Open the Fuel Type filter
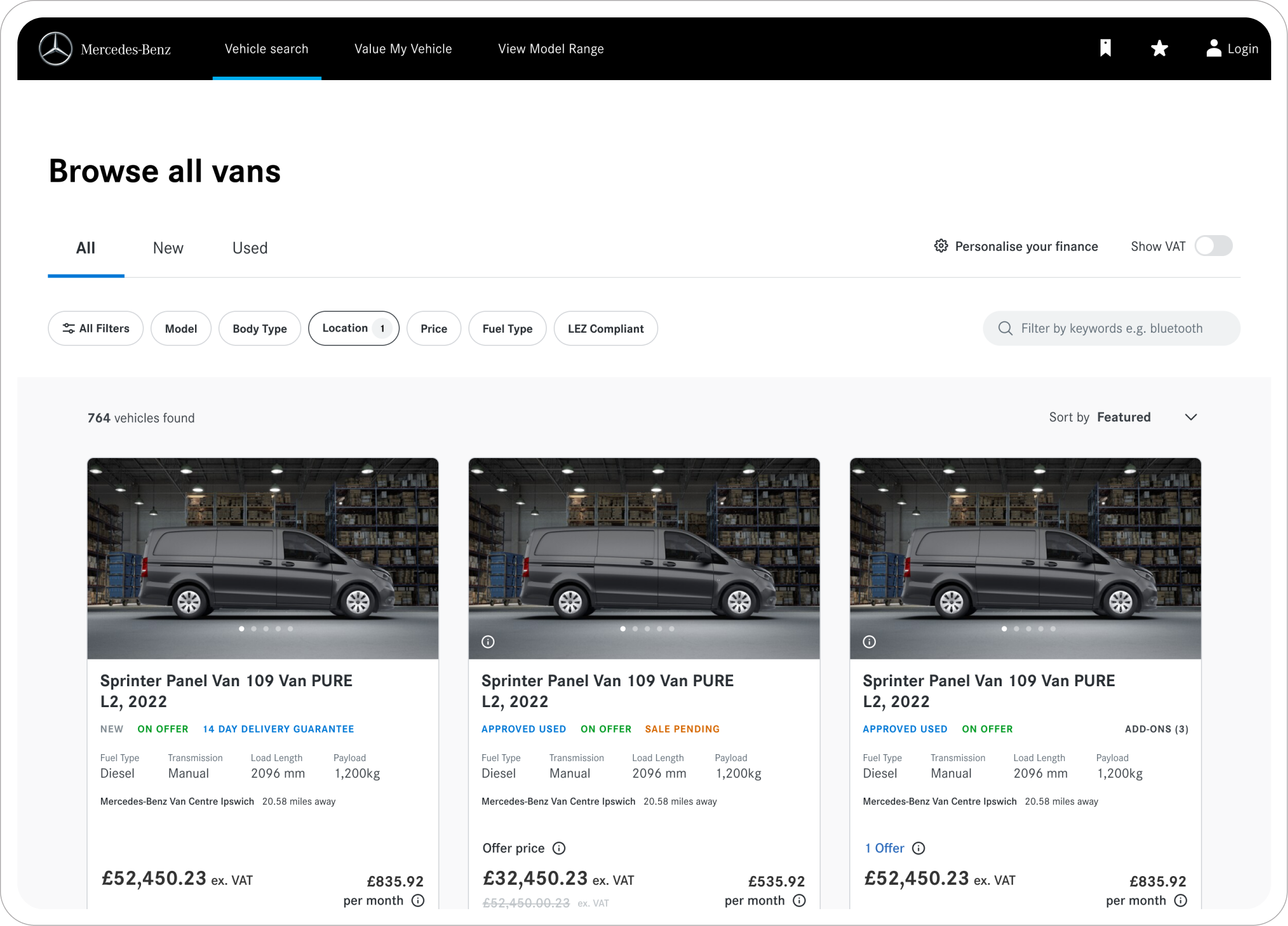Screen dimensions: 1288x926 tap(507, 329)
